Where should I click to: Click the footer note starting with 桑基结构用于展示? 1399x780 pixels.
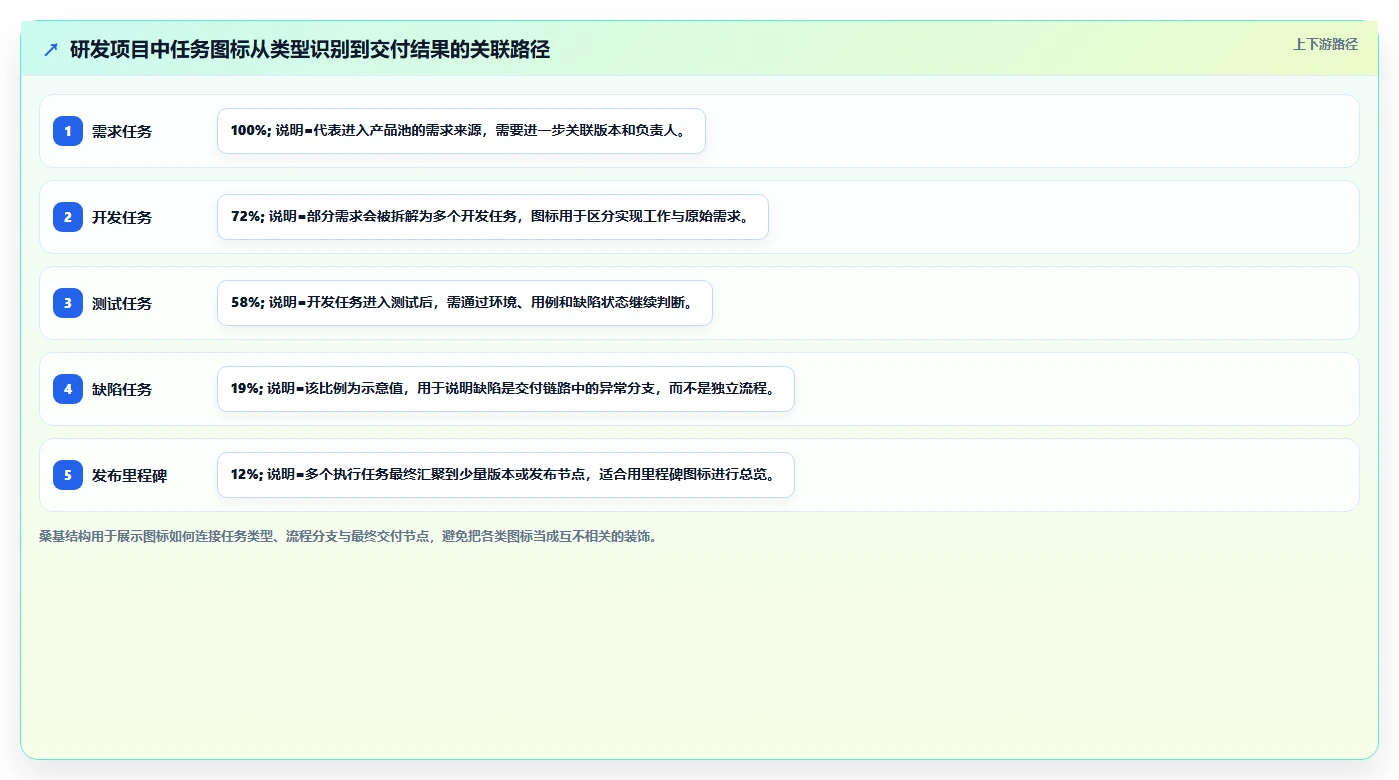(348, 536)
